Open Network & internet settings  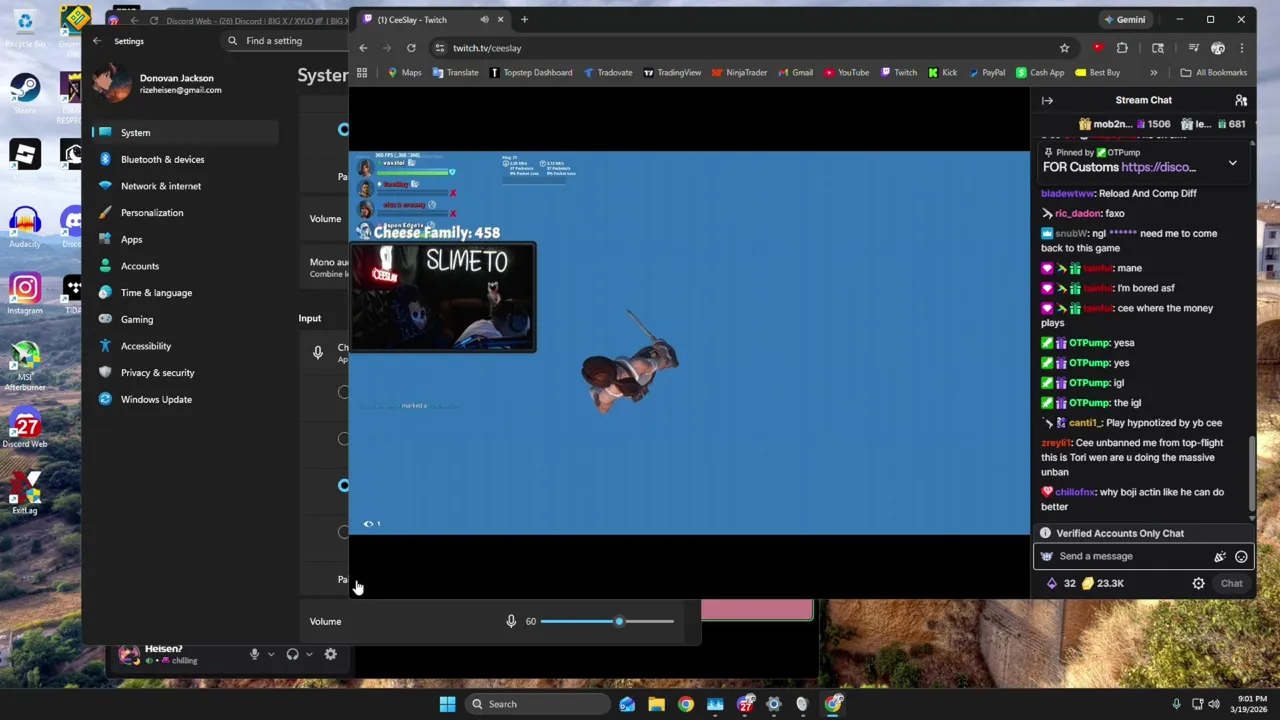(x=185, y=186)
